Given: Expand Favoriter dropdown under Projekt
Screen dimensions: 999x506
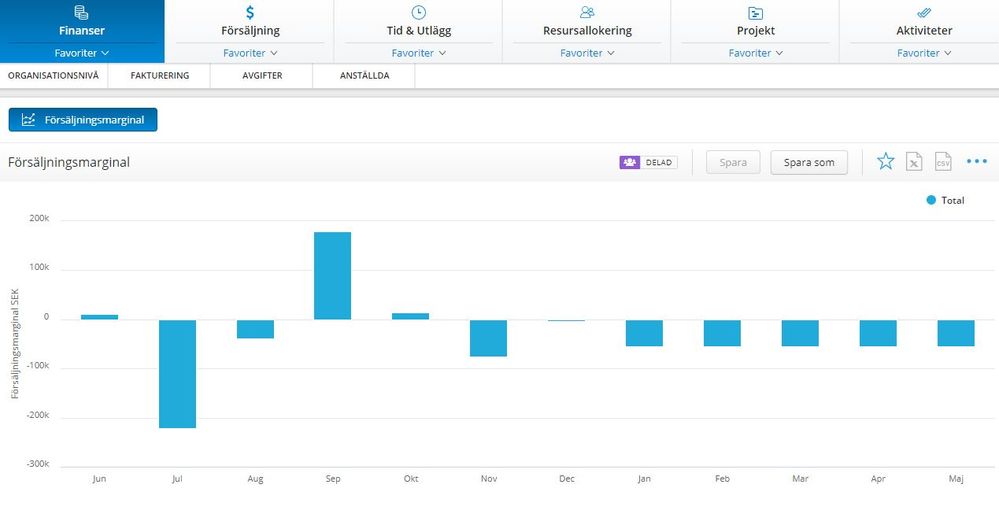Looking at the screenshot, I should click(x=755, y=53).
